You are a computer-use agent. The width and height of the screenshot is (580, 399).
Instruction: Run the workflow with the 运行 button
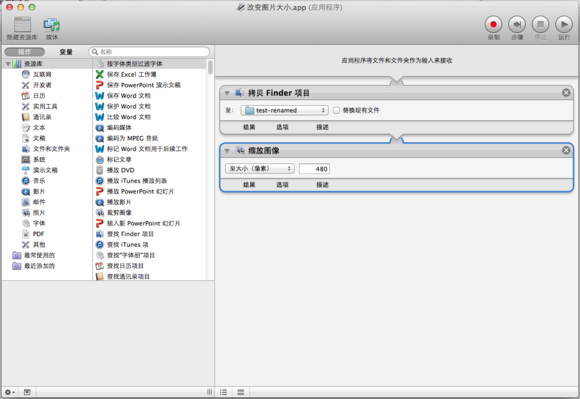click(x=564, y=24)
